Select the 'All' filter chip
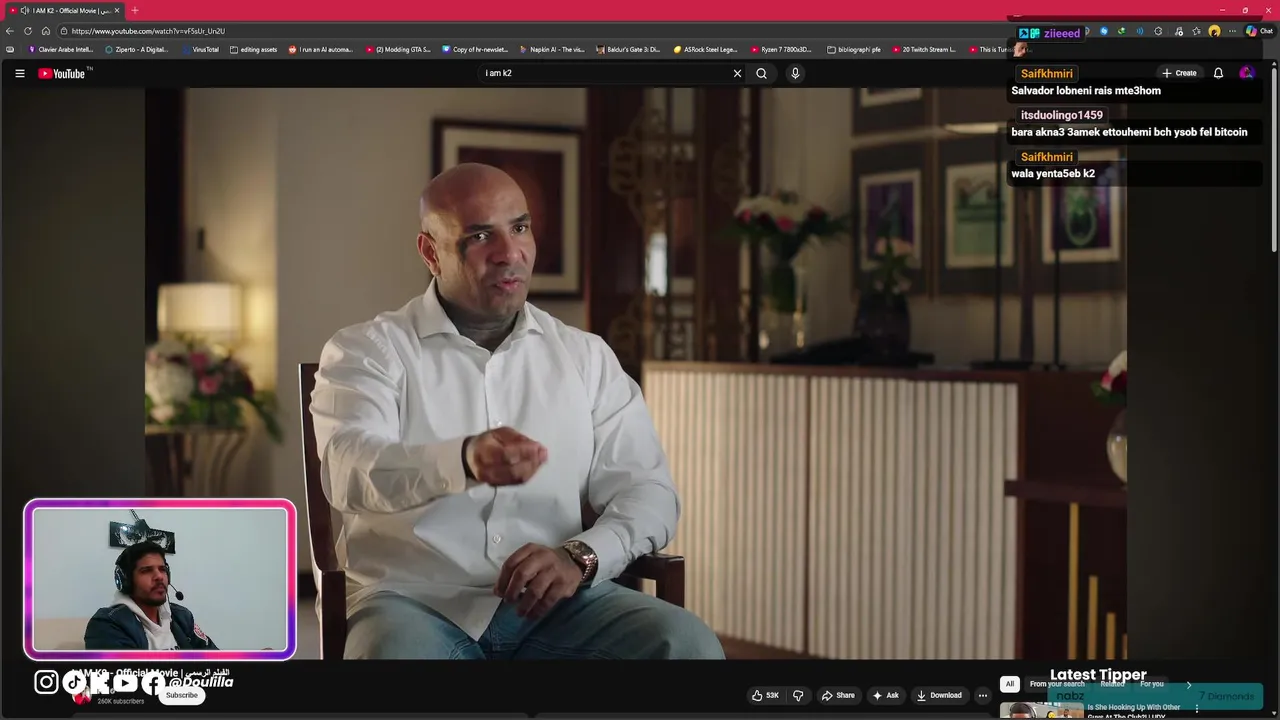 tap(1010, 684)
